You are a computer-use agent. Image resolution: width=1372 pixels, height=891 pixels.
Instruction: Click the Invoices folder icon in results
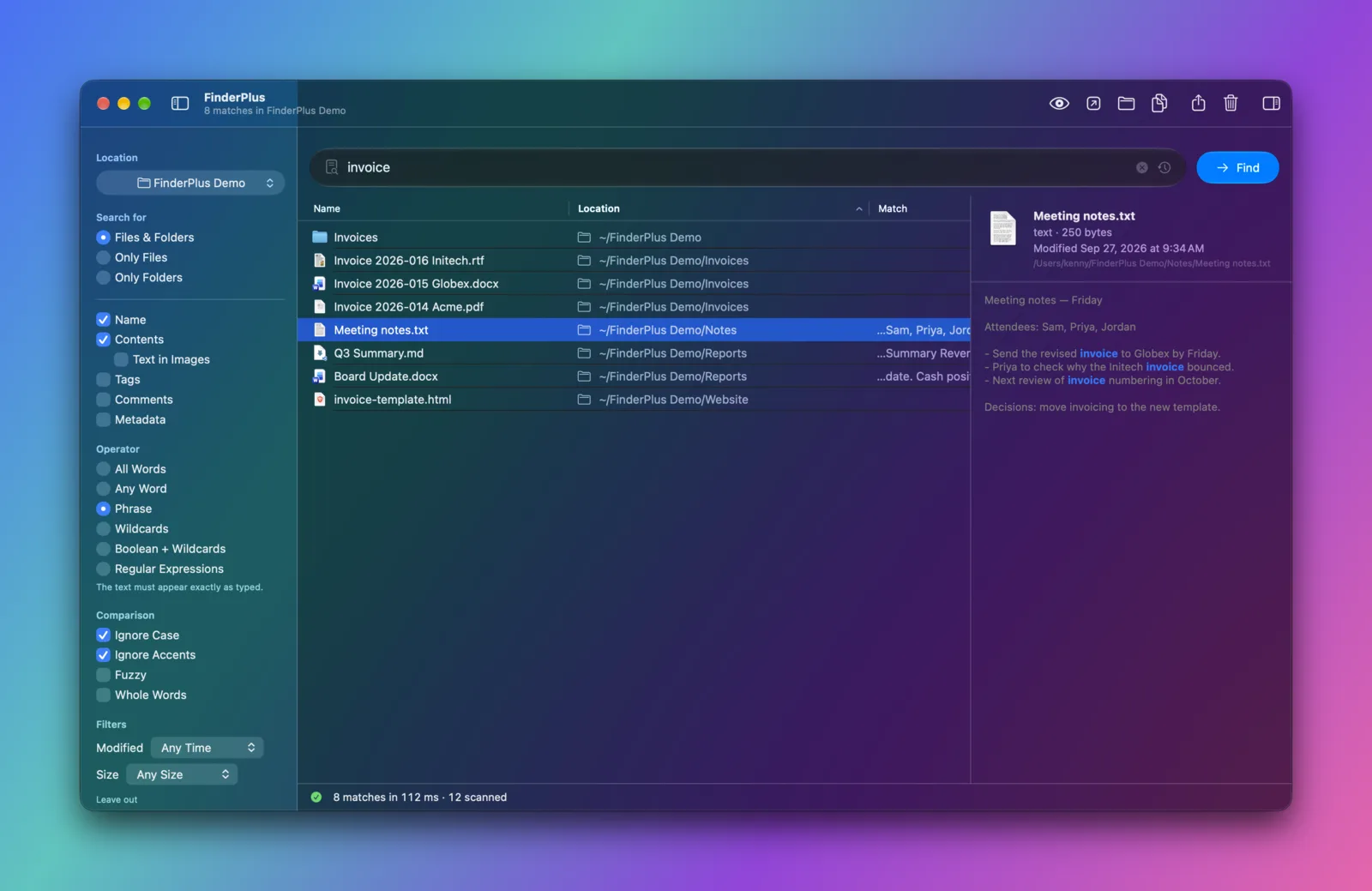pos(320,237)
